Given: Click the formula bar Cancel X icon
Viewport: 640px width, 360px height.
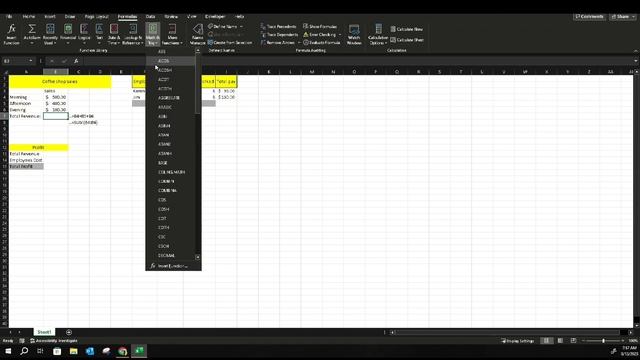Looking at the screenshot, I should pyautogui.click(x=52, y=61).
